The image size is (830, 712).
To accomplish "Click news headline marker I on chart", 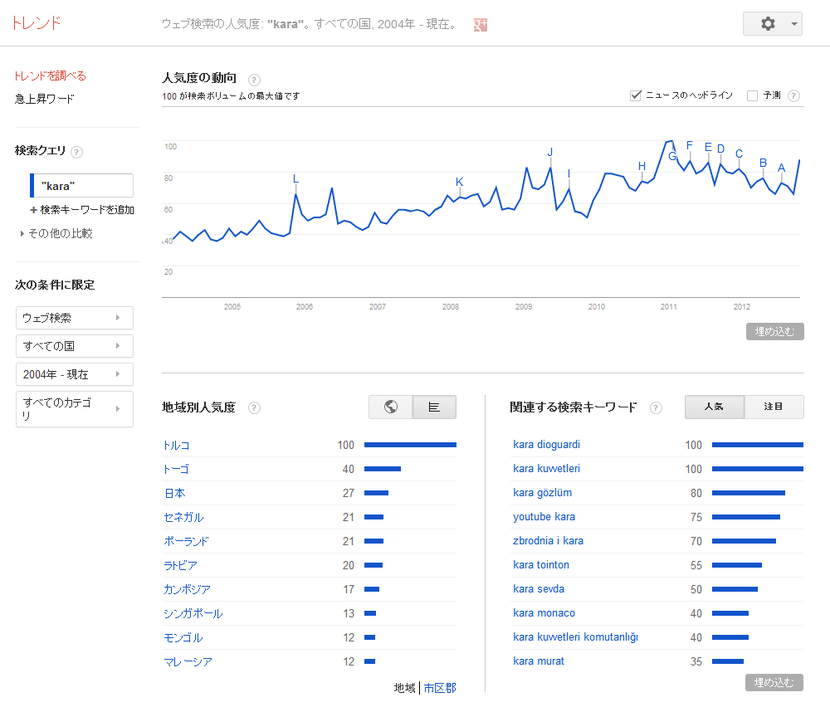I will 569,174.
